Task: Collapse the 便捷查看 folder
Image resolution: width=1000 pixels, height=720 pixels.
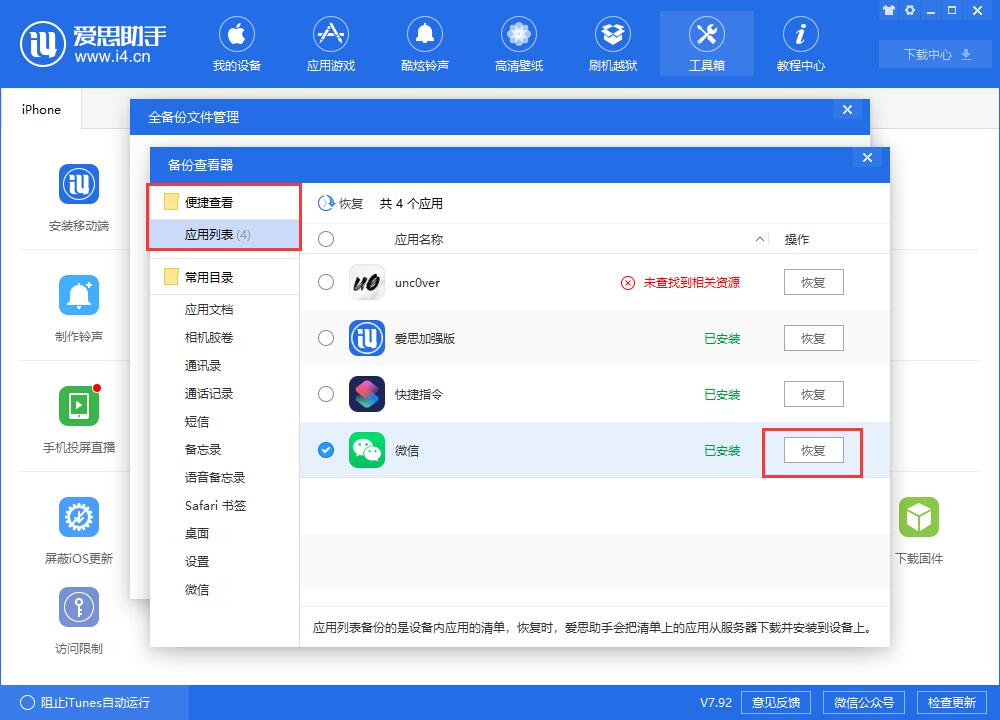Action: click(x=171, y=202)
